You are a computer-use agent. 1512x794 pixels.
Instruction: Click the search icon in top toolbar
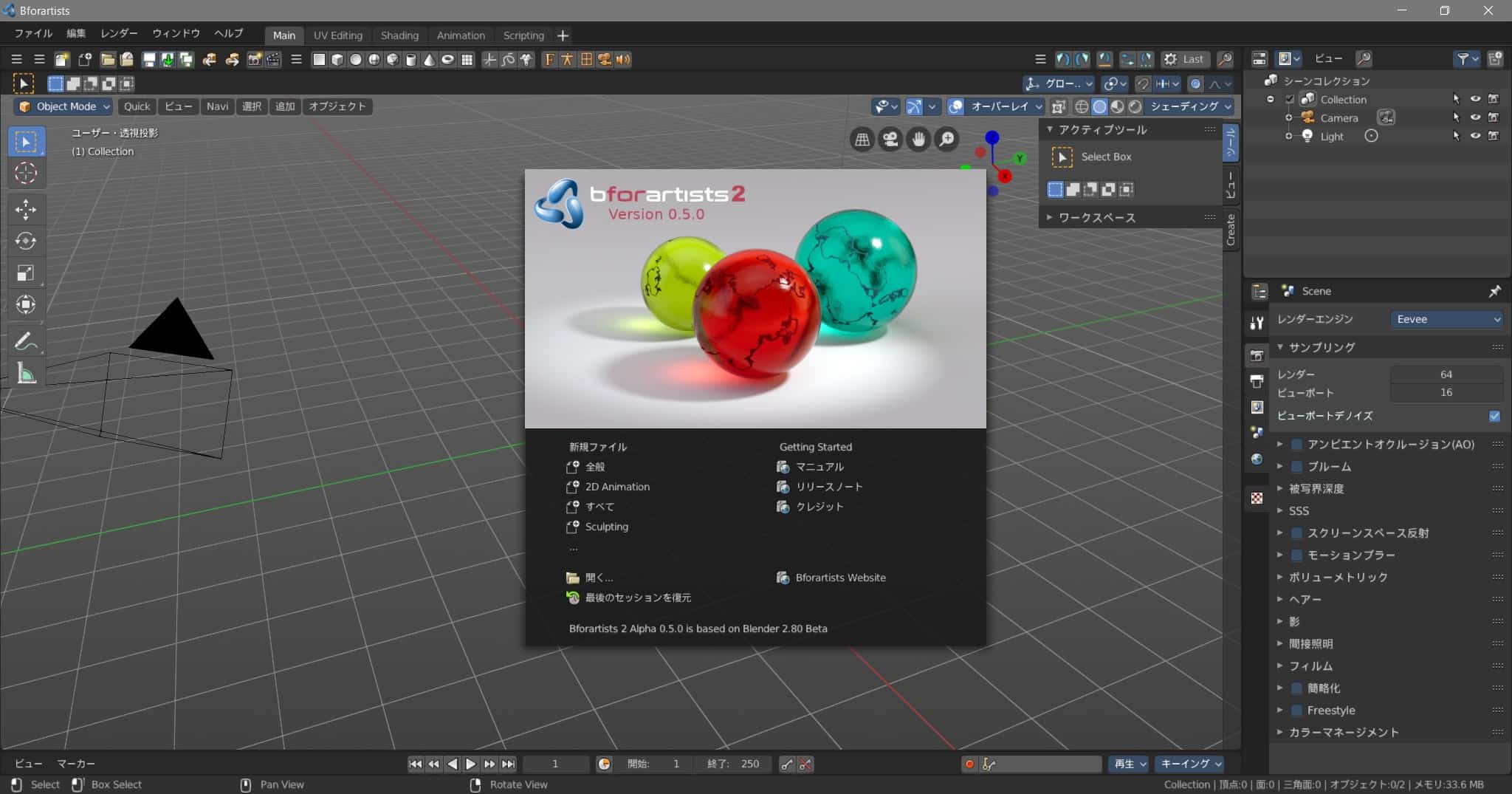pyautogui.click(x=1224, y=59)
